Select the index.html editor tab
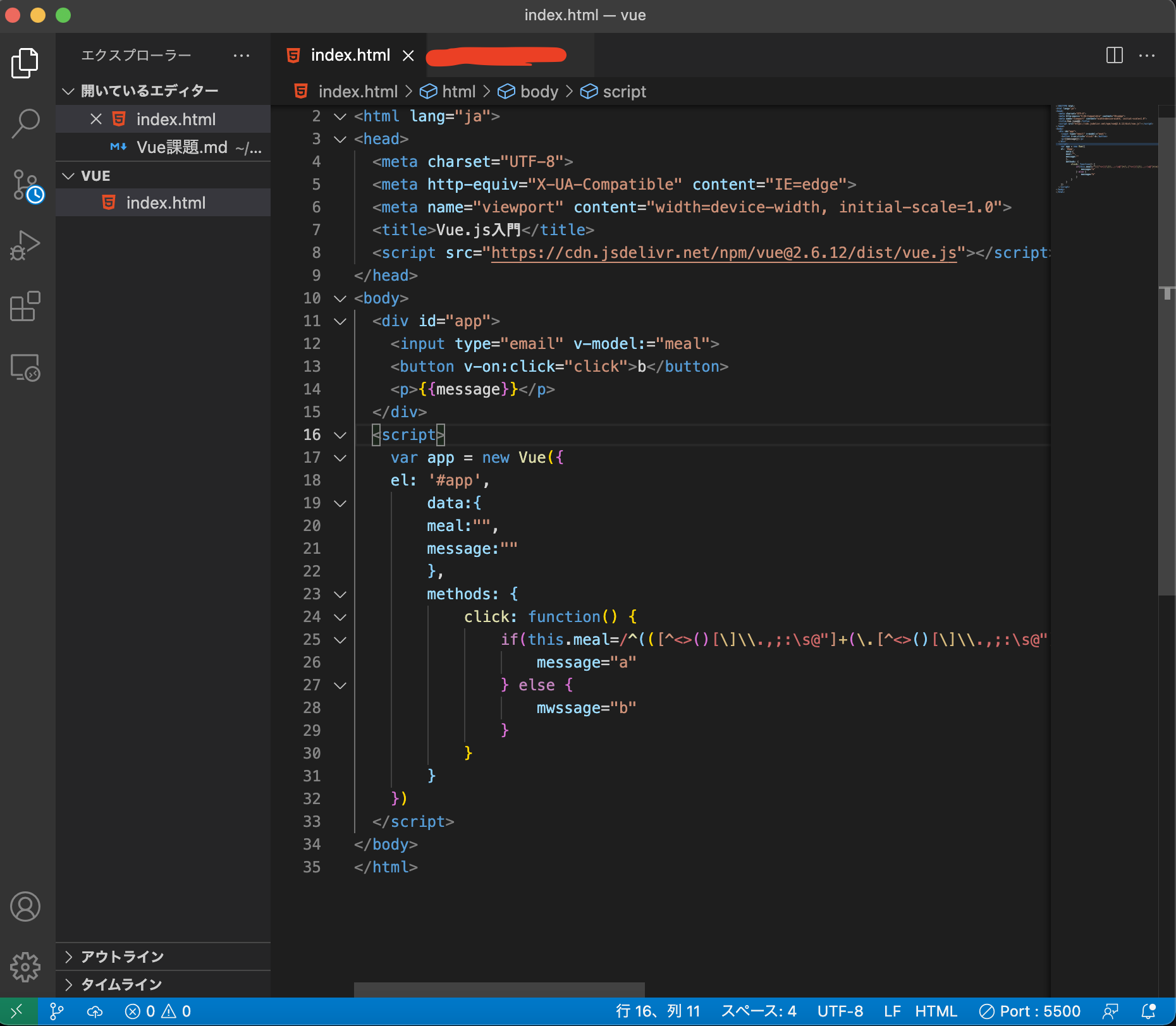This screenshot has height=1026, width=1176. point(350,56)
